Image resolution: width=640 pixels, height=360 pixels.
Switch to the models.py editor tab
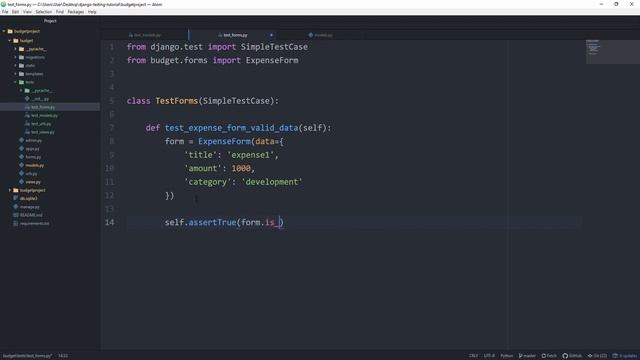coord(320,35)
